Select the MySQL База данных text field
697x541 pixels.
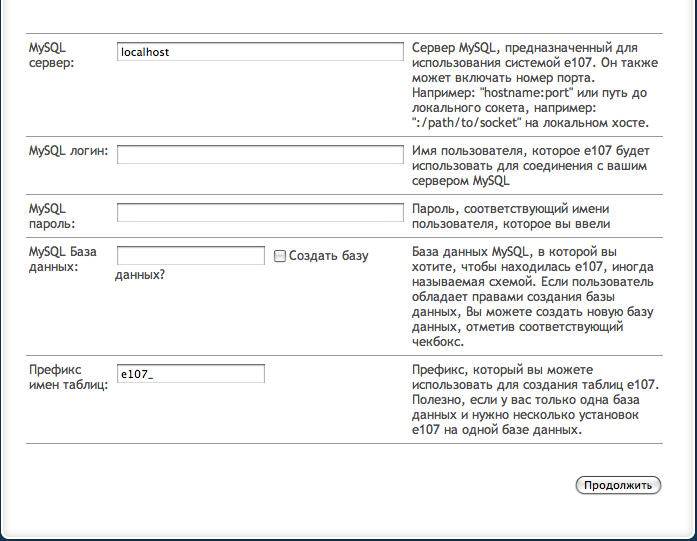190,256
